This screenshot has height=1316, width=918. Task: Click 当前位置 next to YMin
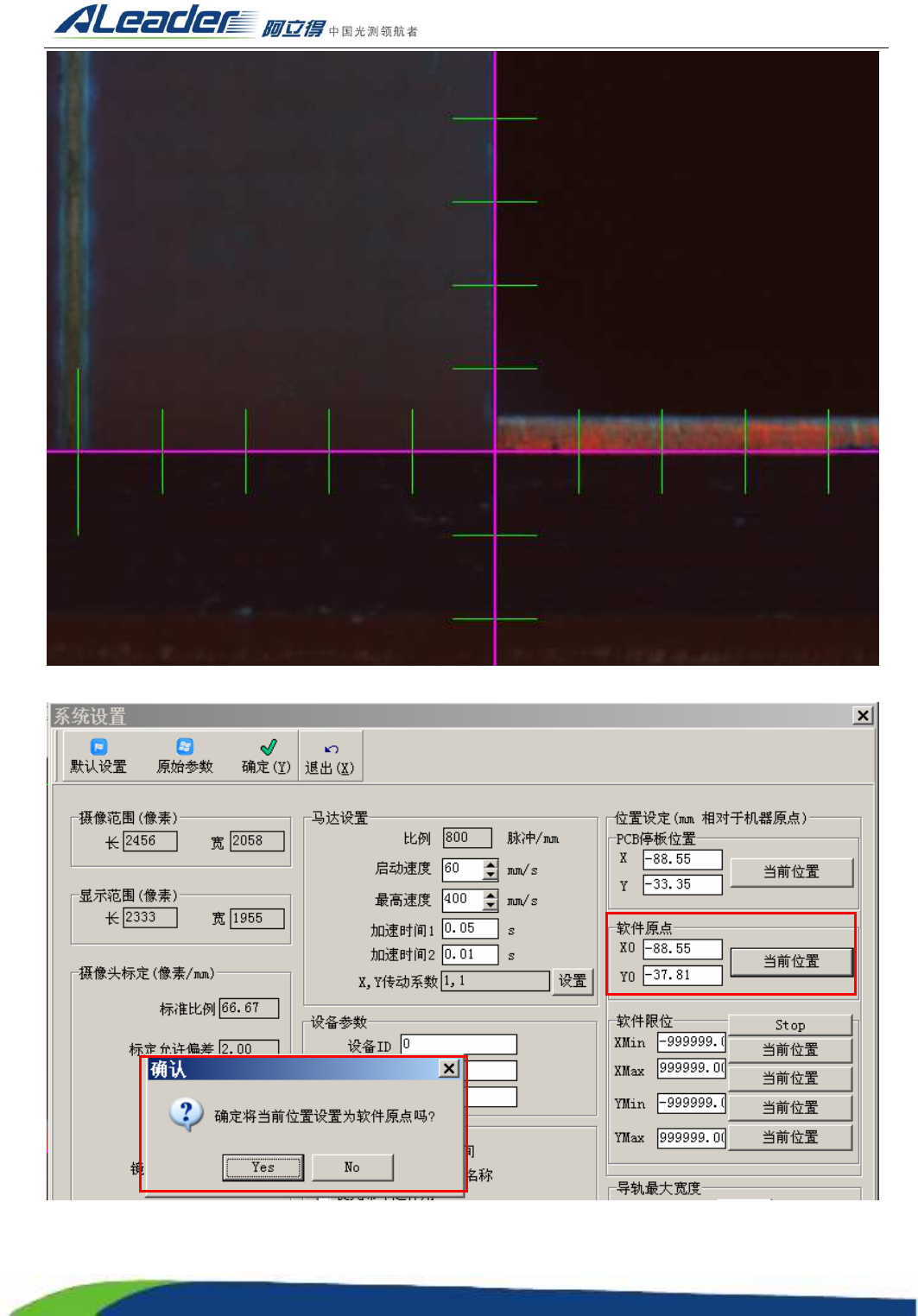coord(790,1108)
